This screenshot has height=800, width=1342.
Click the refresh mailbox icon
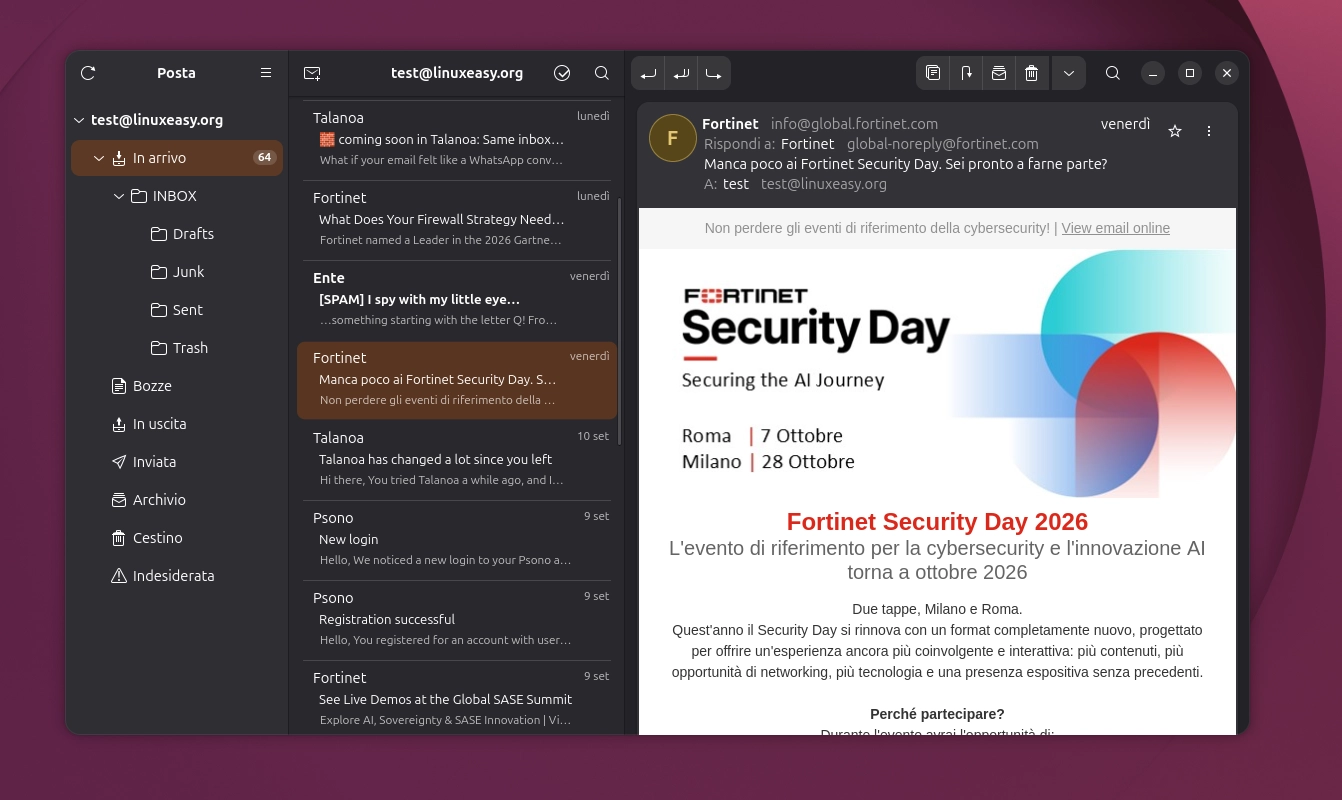tap(88, 73)
